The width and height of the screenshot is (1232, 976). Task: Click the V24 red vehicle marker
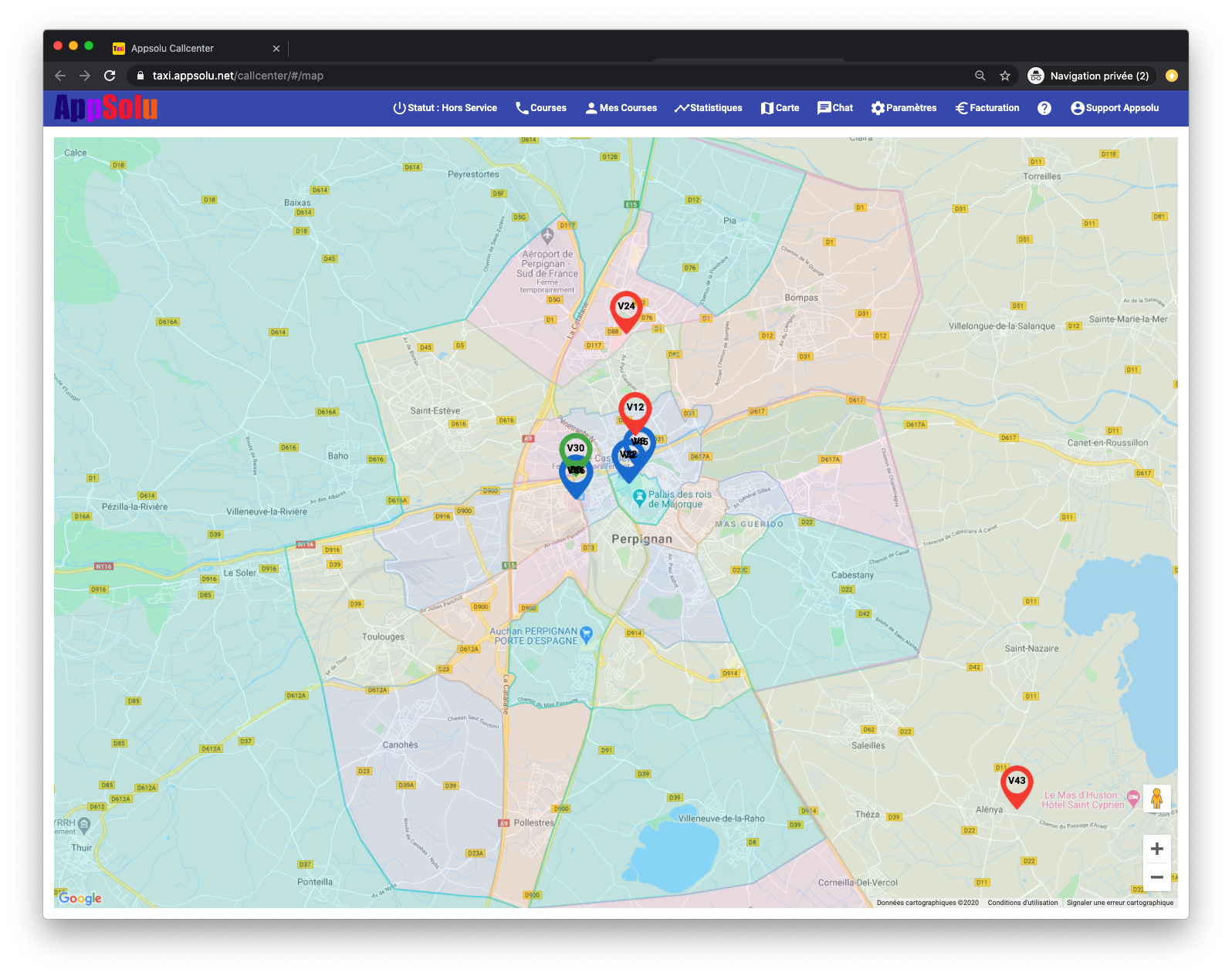(x=626, y=311)
